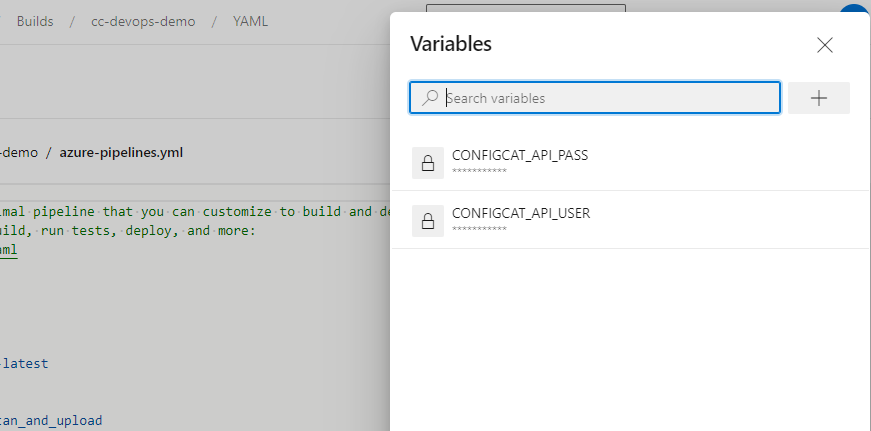Focus the Search variables input field
The width and height of the screenshot is (871, 431).
[x=610, y=98]
